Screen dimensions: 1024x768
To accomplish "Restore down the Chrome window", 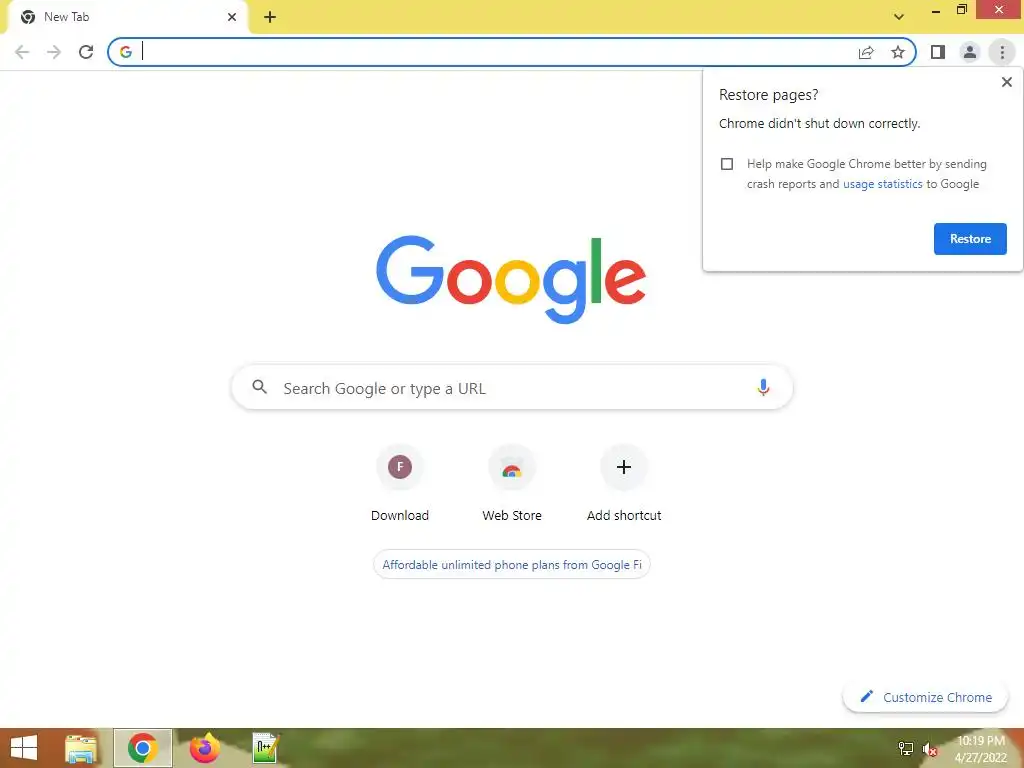I will click(x=962, y=9).
